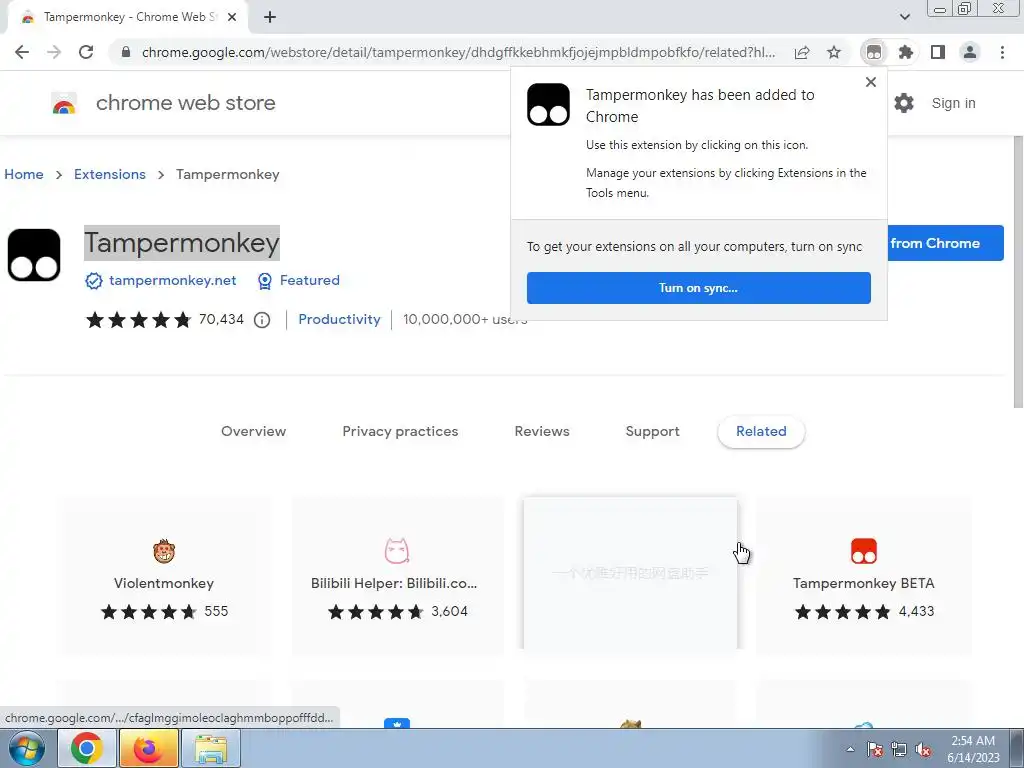
Task: Select the Related tab
Action: point(761,432)
